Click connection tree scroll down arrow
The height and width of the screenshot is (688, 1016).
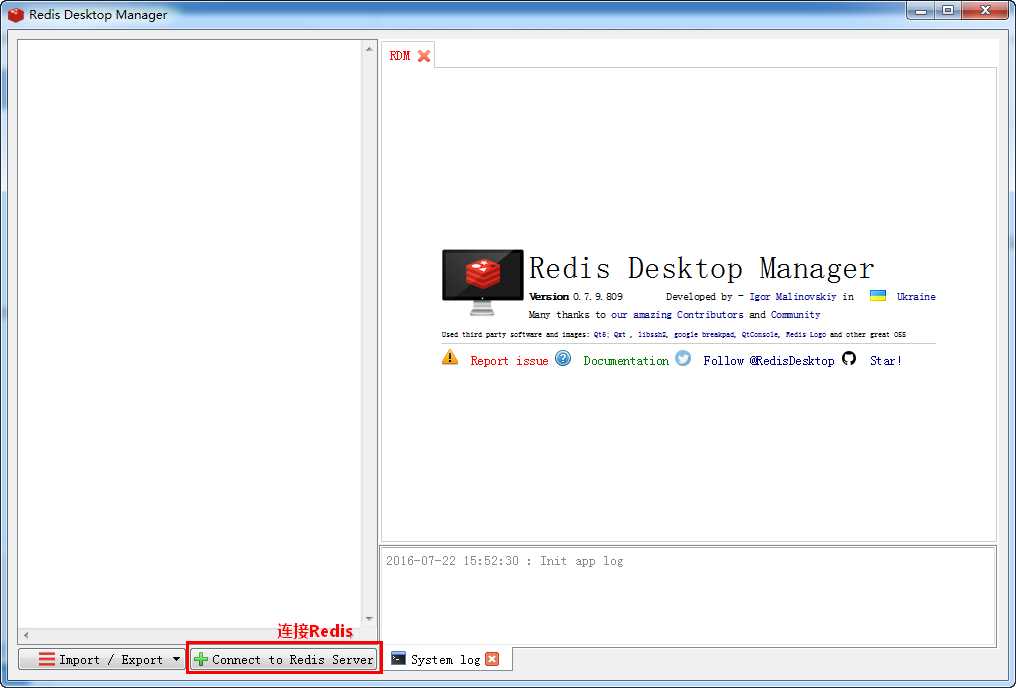click(369, 619)
